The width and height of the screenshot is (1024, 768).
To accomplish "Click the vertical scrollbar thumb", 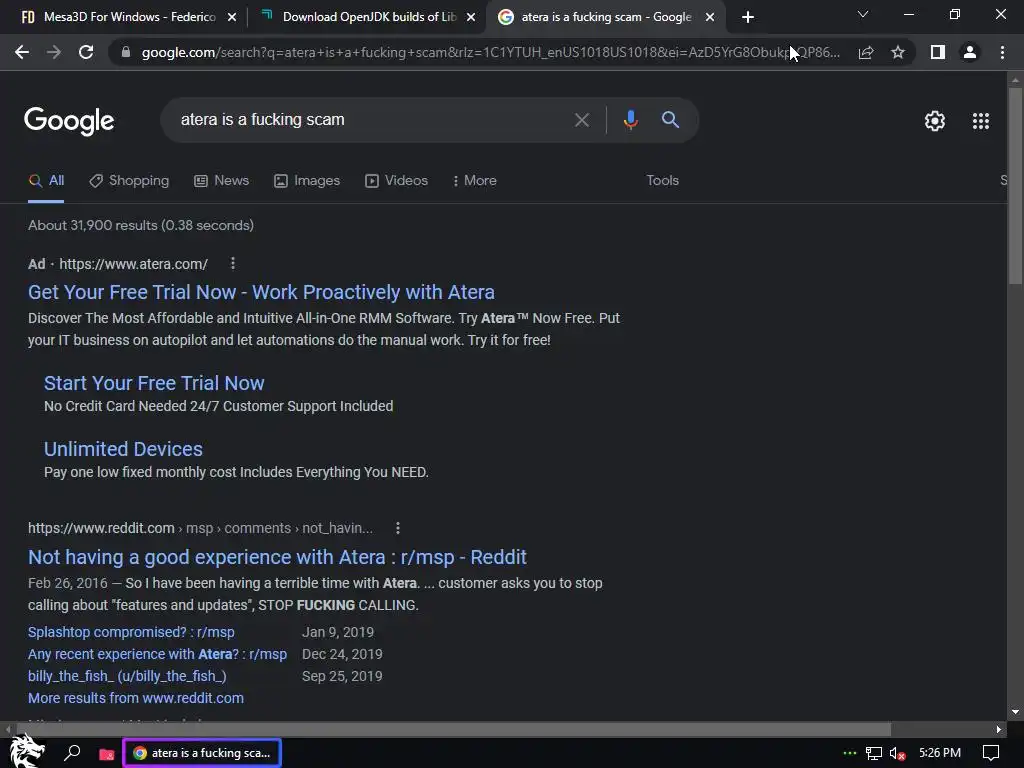I will click(x=1015, y=185).
